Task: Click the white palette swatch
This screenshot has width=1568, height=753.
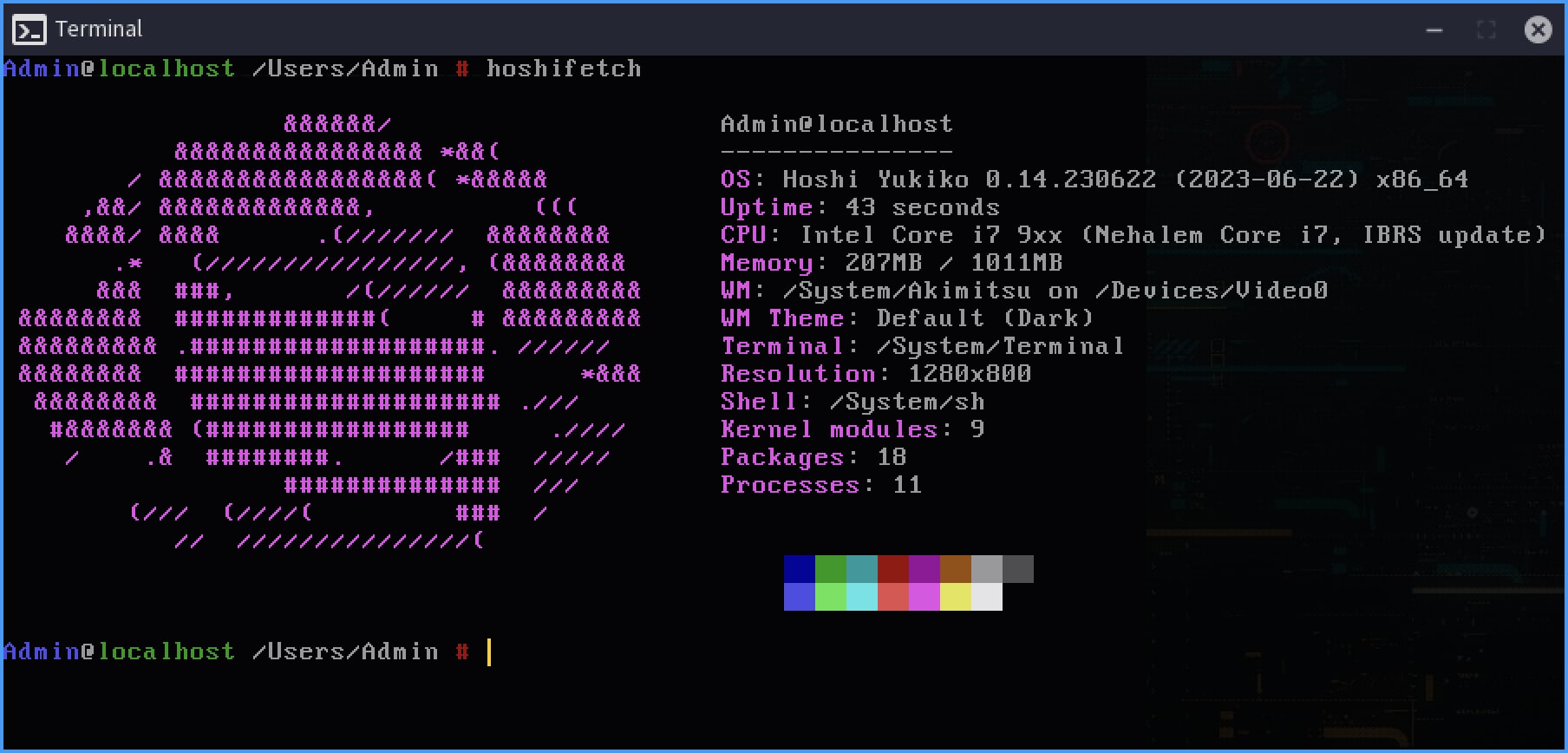Action: tap(987, 597)
